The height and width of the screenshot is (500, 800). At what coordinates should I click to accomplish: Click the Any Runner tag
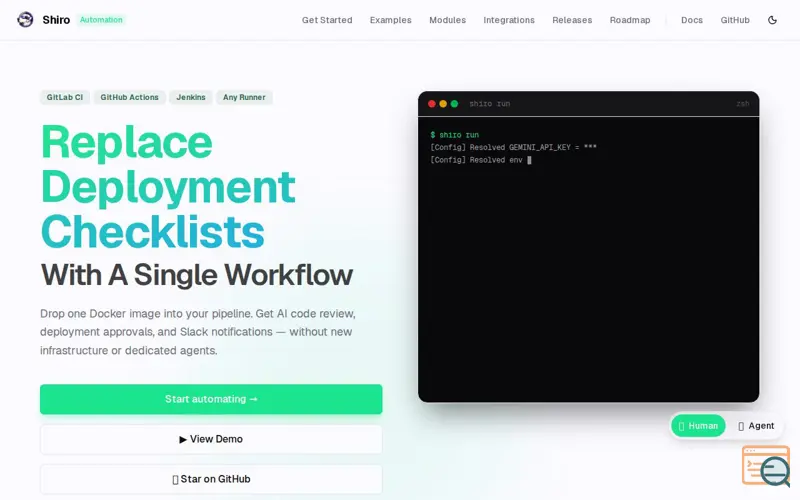(x=244, y=97)
